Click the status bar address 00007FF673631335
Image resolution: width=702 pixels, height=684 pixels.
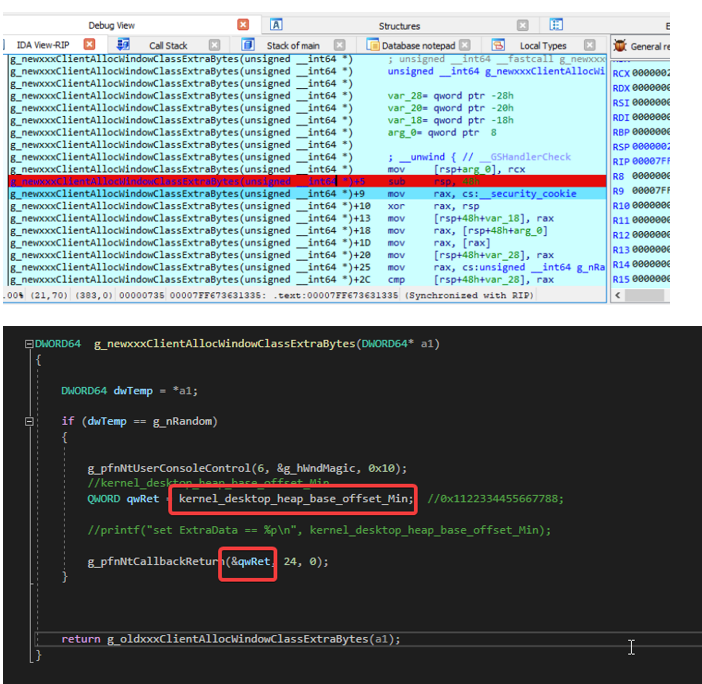click(218, 295)
